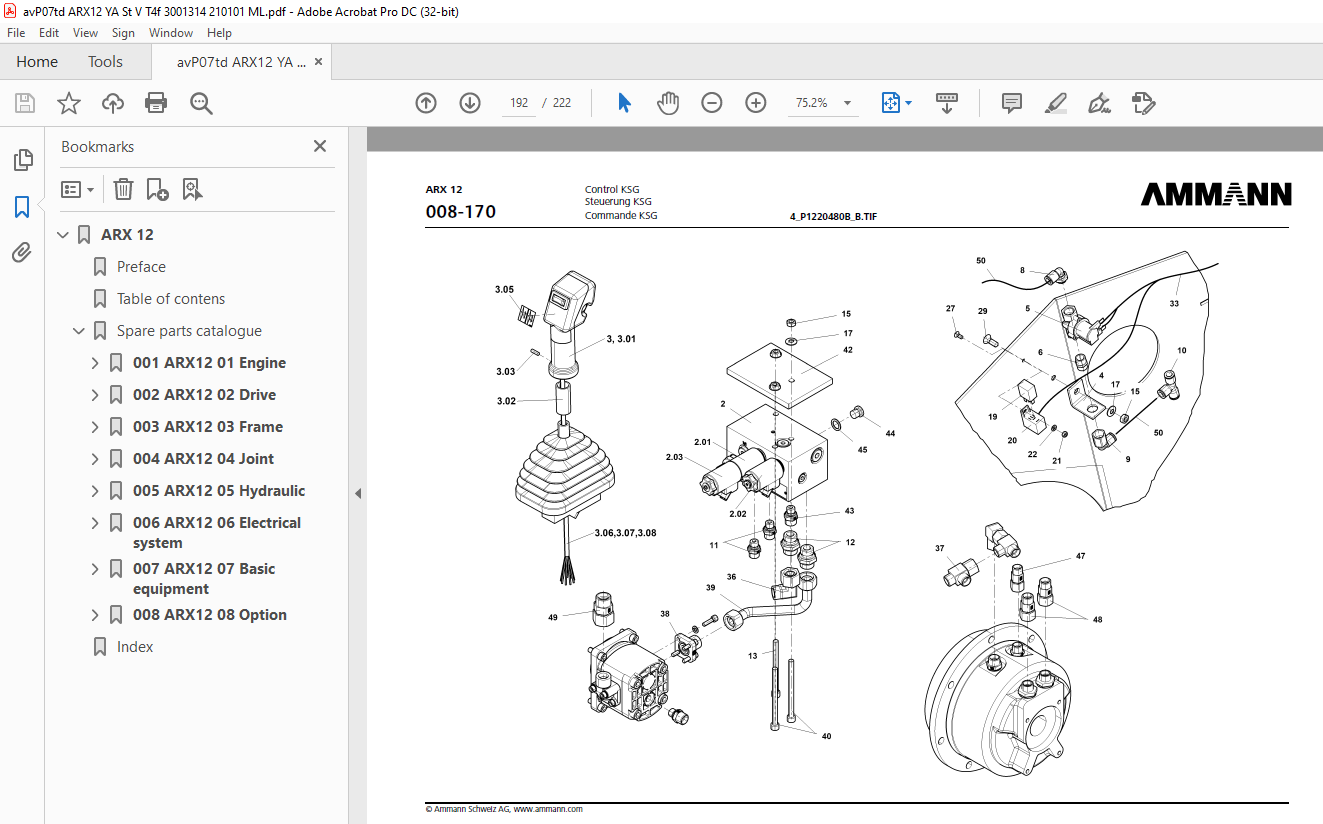Expand the 002 ARX12 02 Drive bookmark

tap(96, 395)
